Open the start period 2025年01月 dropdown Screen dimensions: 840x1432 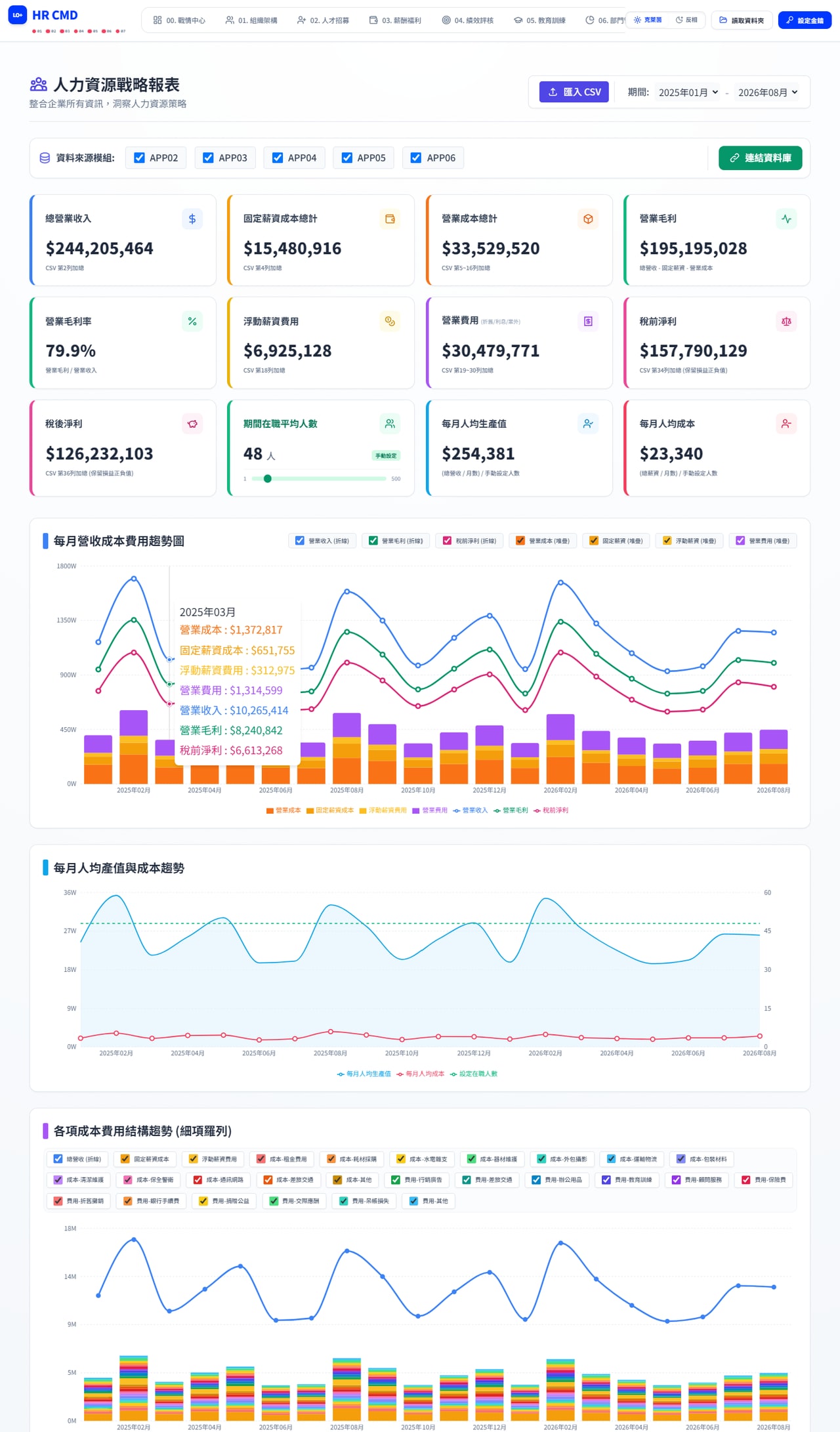[x=688, y=93]
